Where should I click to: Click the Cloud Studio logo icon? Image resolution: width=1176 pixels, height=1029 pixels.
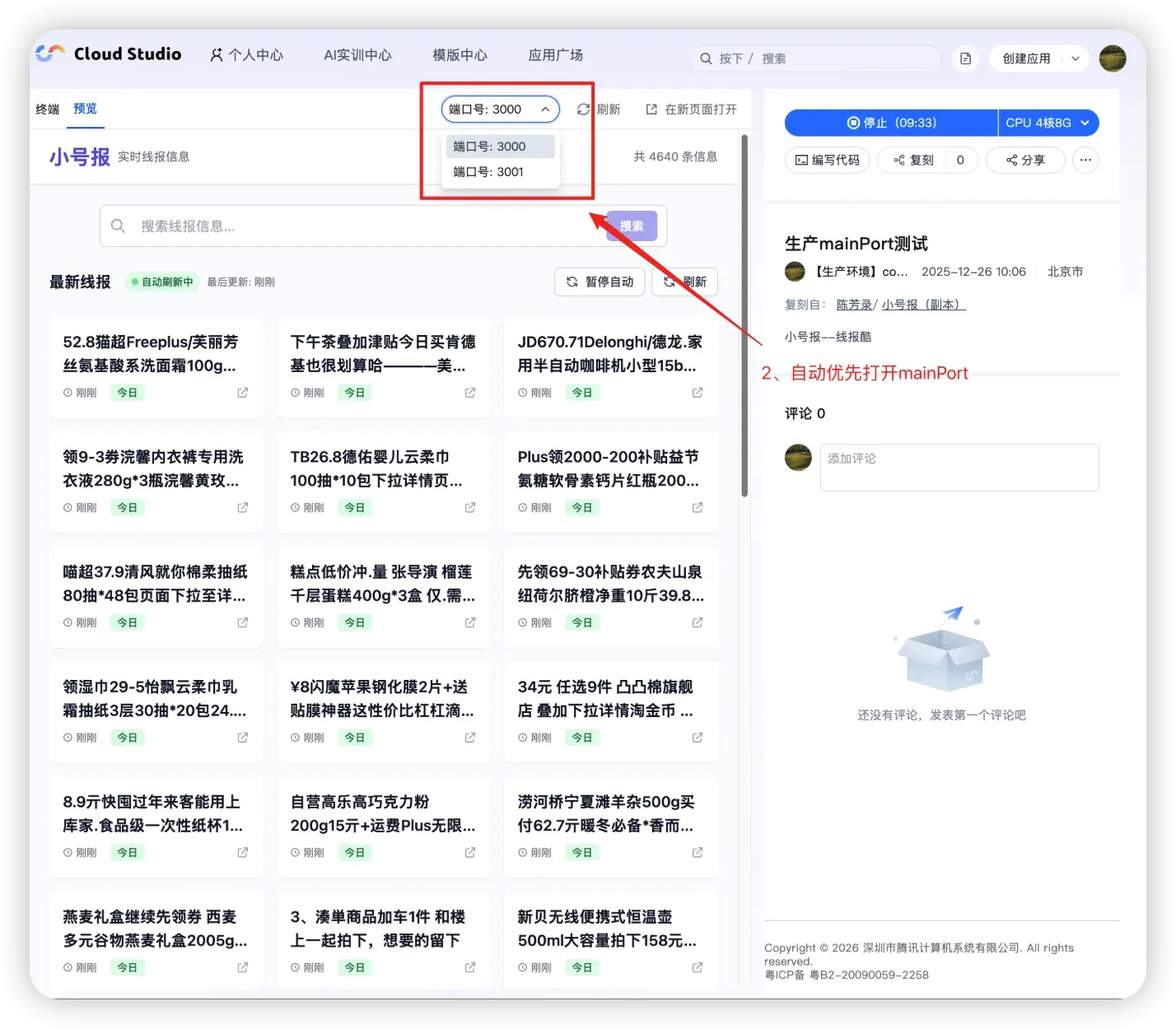point(50,54)
